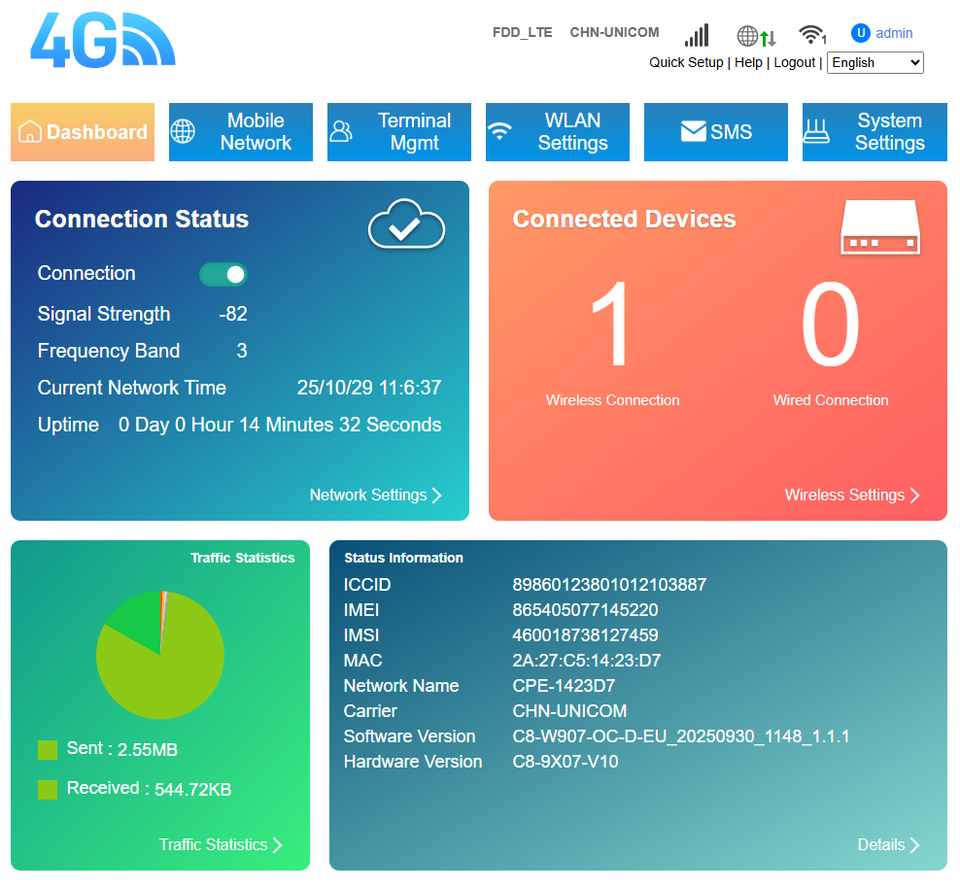Click the envelope icon on SMS tab

coord(693,132)
